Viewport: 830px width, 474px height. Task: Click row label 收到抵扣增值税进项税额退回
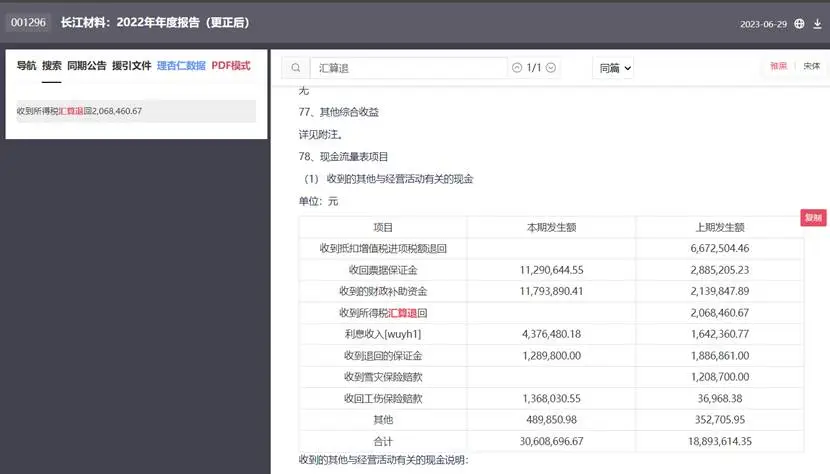[x=383, y=248]
